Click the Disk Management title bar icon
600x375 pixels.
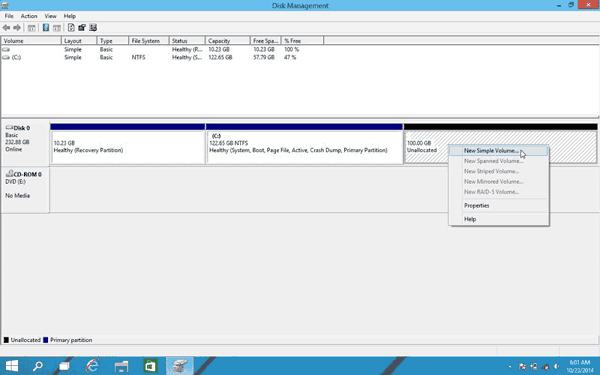pyautogui.click(x=5, y=5)
